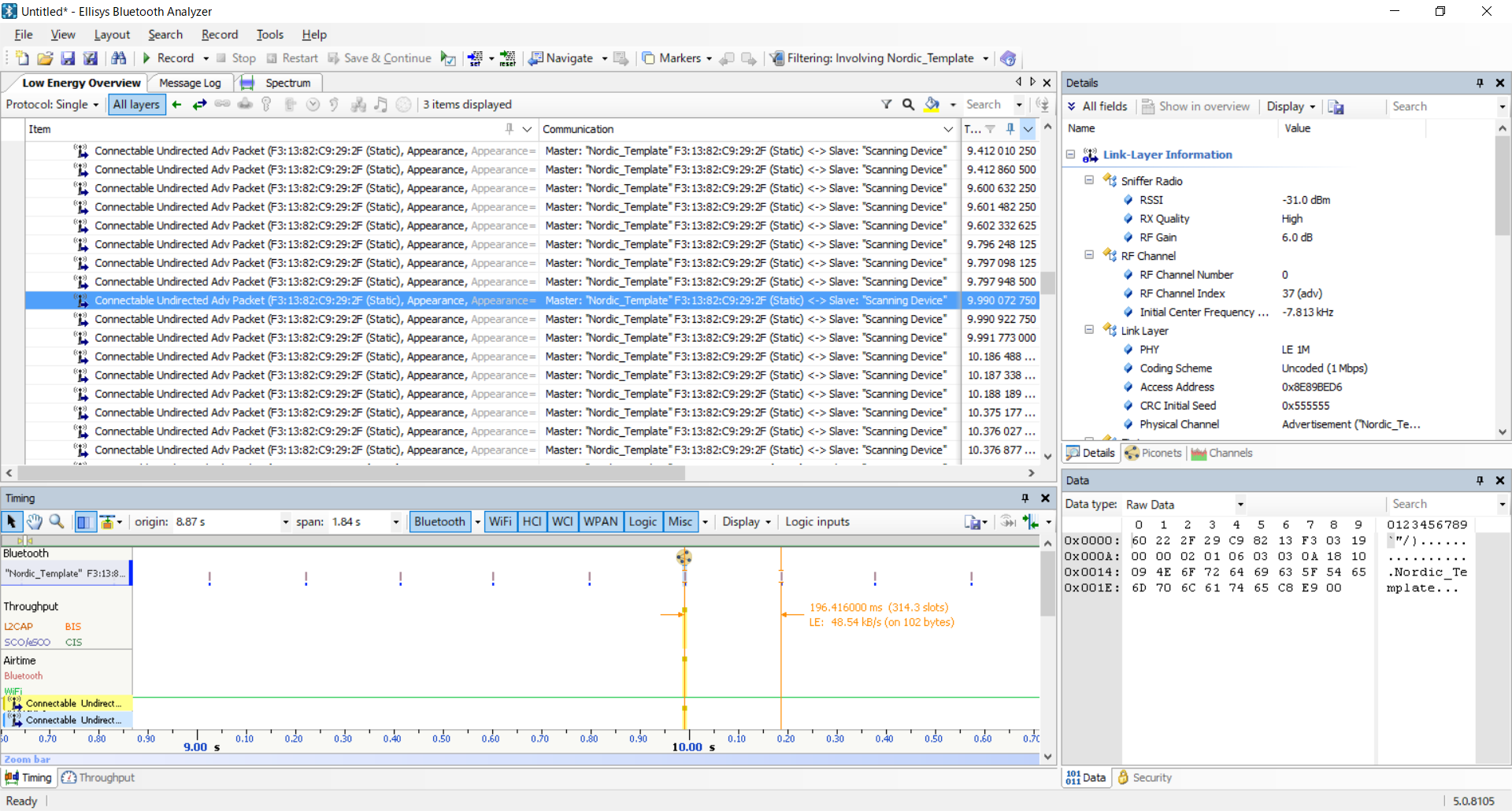Toggle the WiFi filter in Timing

pyautogui.click(x=500, y=521)
